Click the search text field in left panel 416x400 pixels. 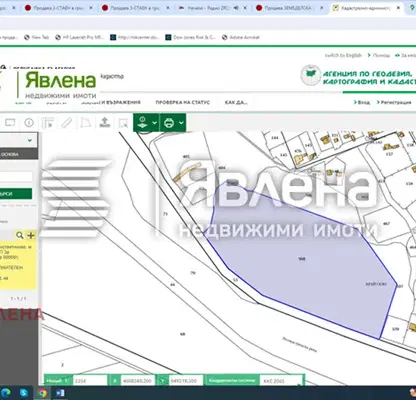click(16, 177)
